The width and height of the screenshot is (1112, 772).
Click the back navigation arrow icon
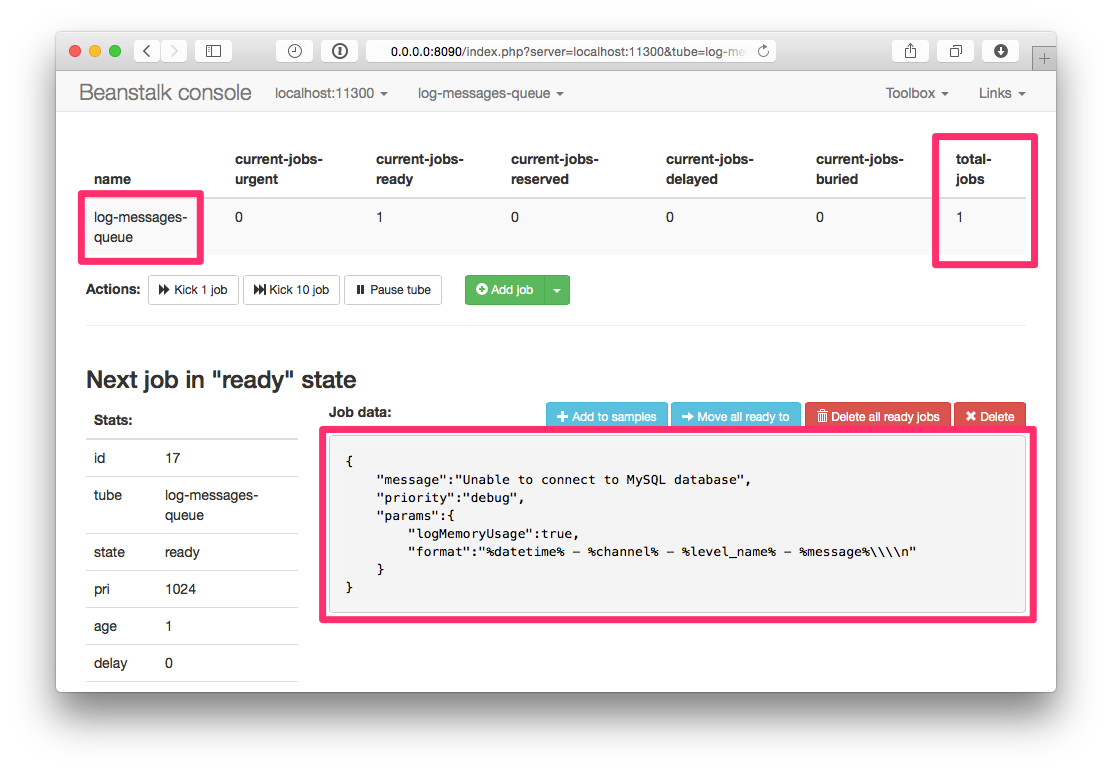[146, 50]
